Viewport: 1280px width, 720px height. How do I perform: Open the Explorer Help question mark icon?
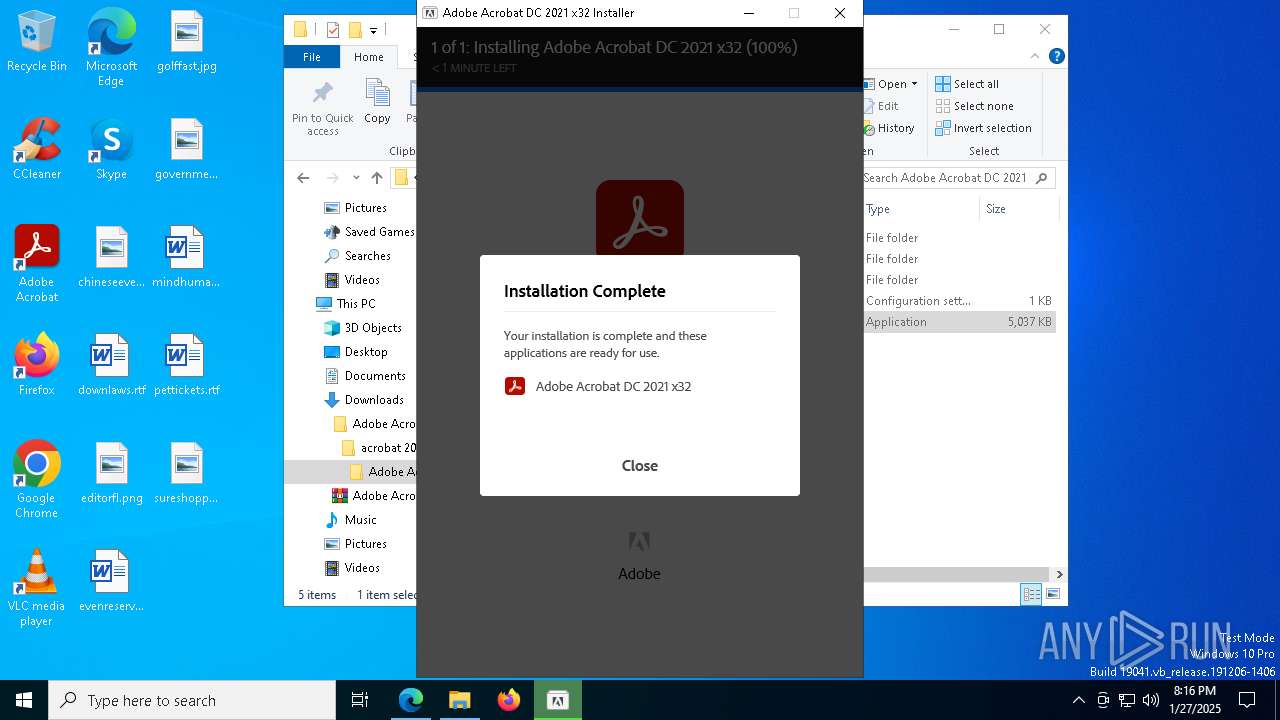point(1056,57)
